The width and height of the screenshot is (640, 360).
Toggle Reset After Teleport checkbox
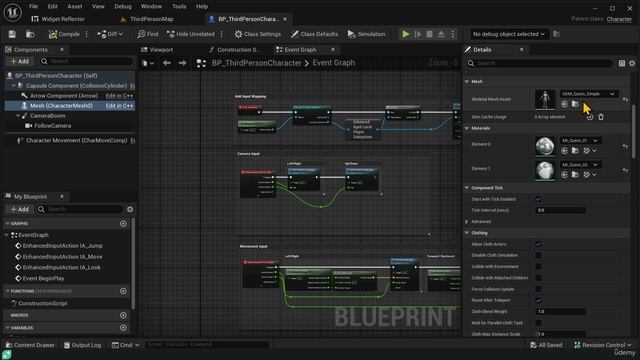tap(538, 300)
